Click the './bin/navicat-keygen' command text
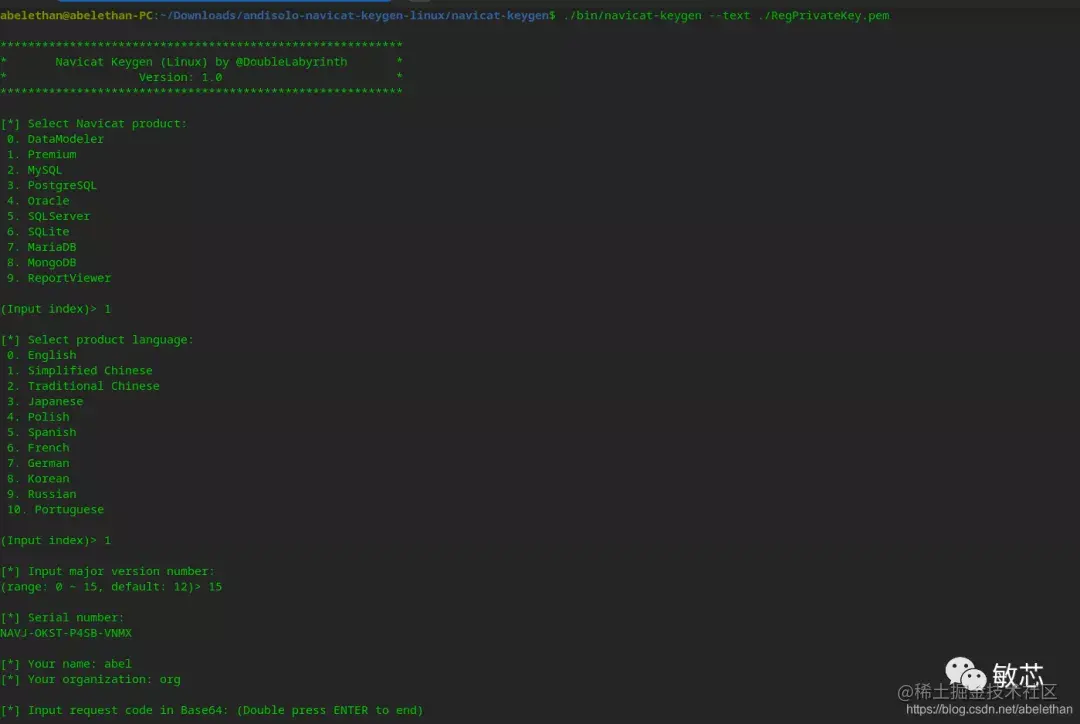Screen dimensions: 1080x724 [x=632, y=15]
